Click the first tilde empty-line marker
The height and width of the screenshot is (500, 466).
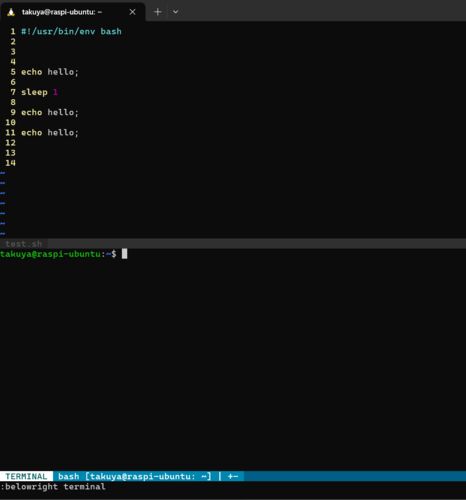3,173
